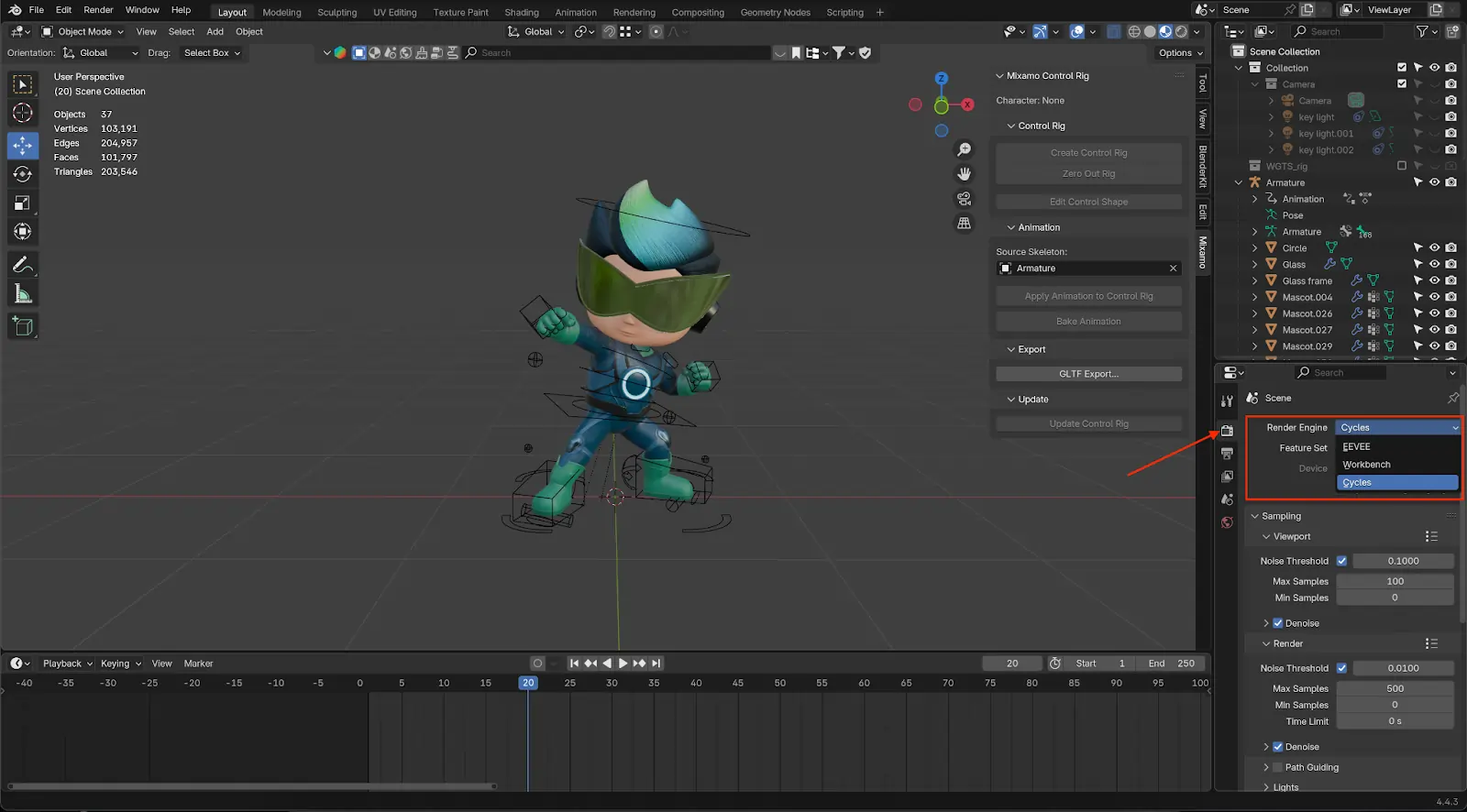Clear the Source Skeleton Armature field
Viewport: 1467px width, 812px height.
pos(1173,269)
